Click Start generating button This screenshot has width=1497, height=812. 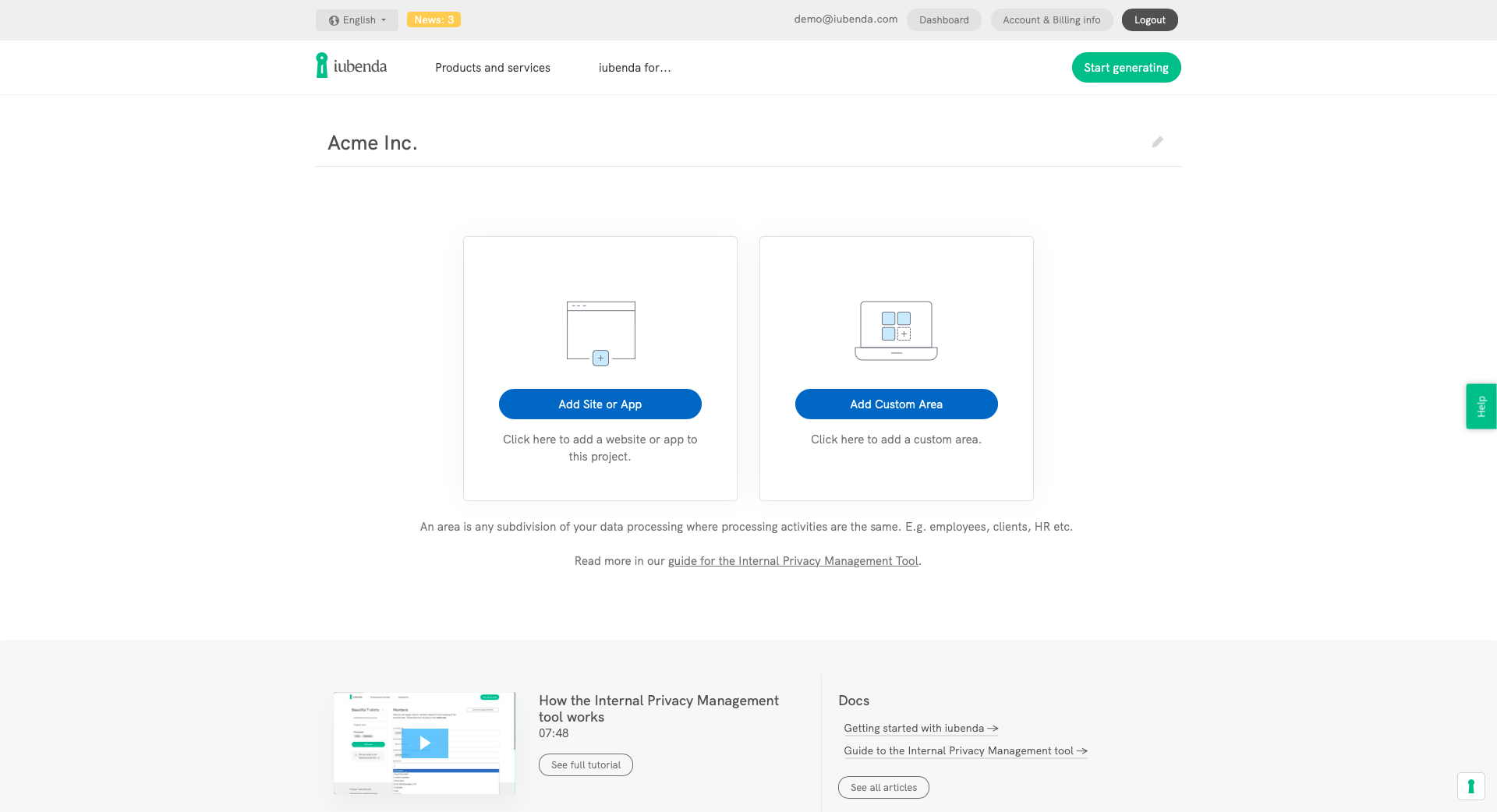(x=1126, y=68)
